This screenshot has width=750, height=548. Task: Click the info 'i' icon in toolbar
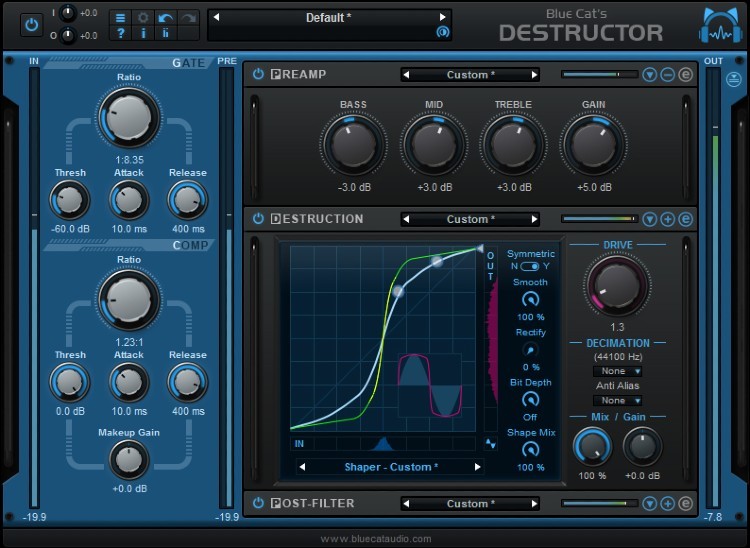point(143,33)
